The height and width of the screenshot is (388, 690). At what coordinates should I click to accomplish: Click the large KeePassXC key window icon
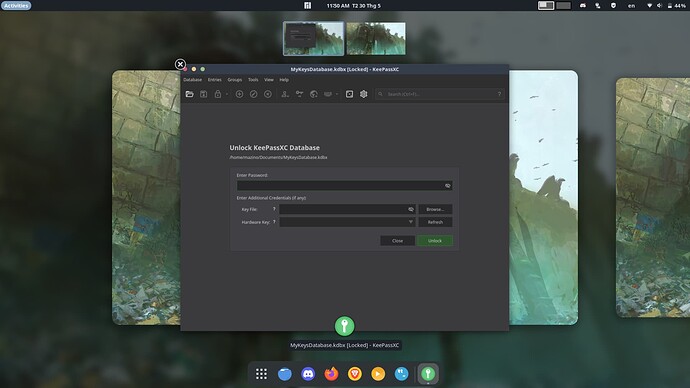(345, 326)
